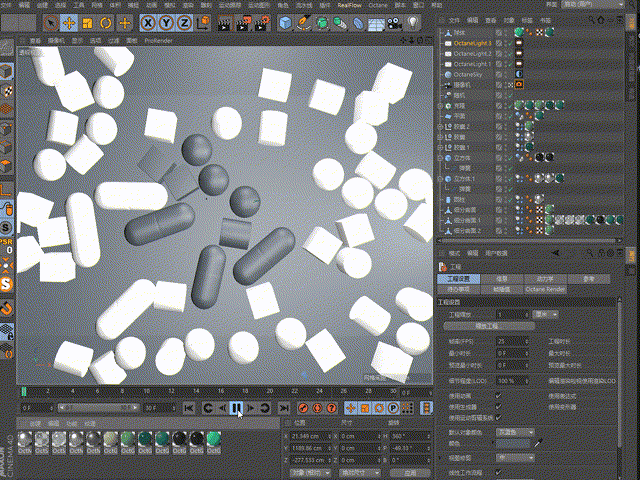Click frame 20 on the timeline
The image size is (640, 480).
(269, 391)
